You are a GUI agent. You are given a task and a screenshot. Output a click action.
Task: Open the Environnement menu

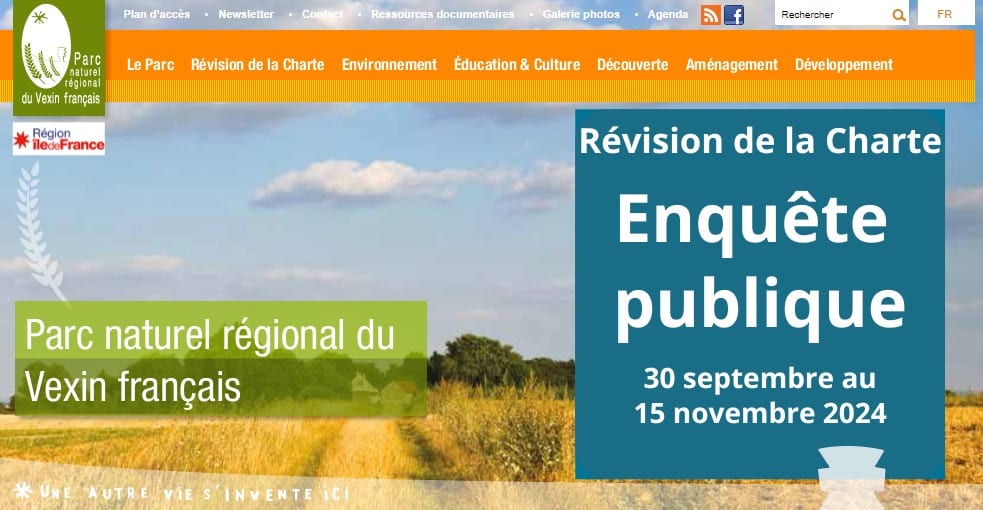(x=389, y=64)
